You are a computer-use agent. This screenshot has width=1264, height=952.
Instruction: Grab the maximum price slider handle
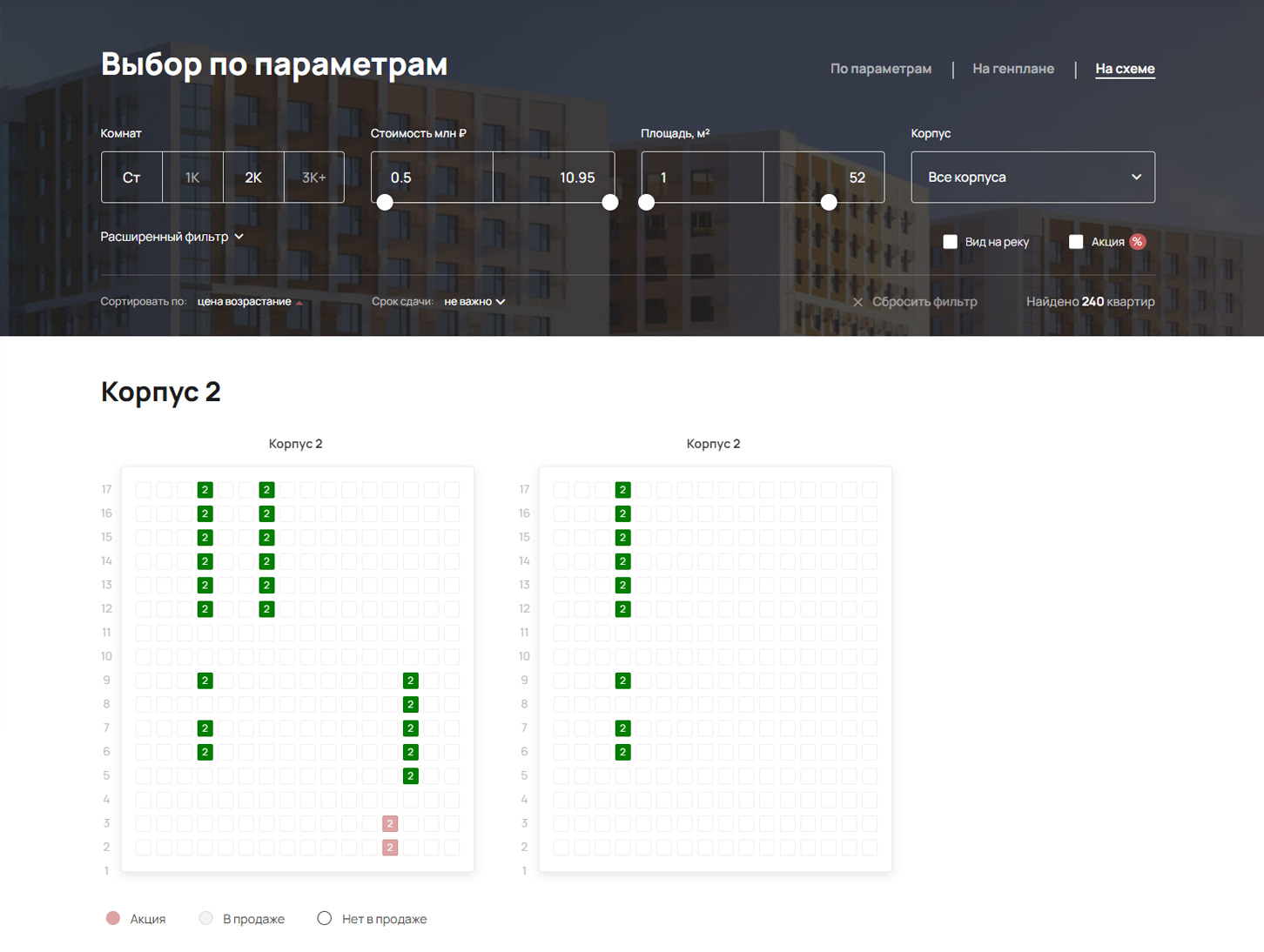click(610, 203)
